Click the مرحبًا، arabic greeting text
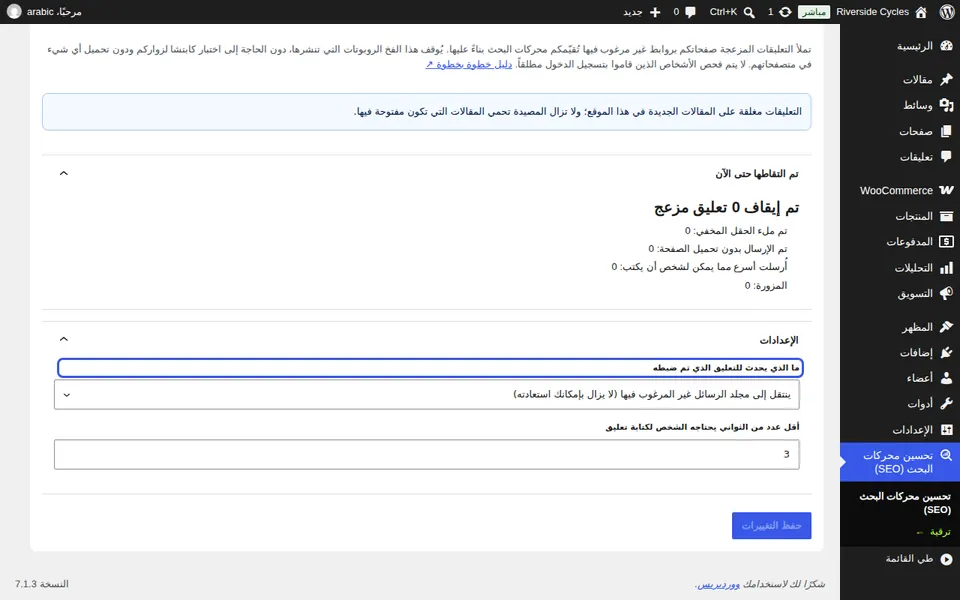 54,12
